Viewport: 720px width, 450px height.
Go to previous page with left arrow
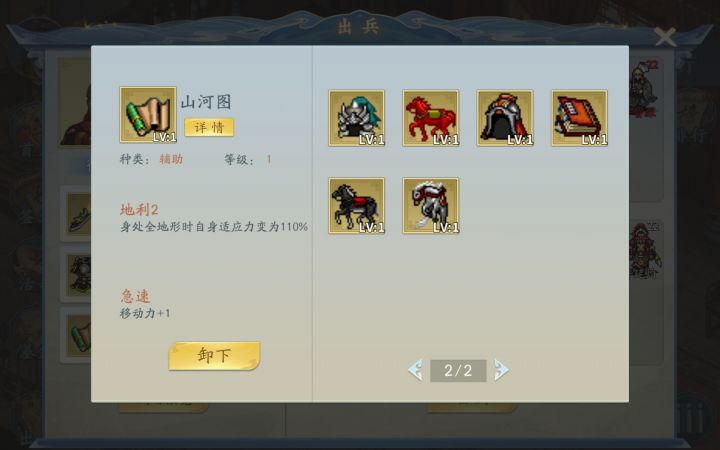click(x=416, y=370)
